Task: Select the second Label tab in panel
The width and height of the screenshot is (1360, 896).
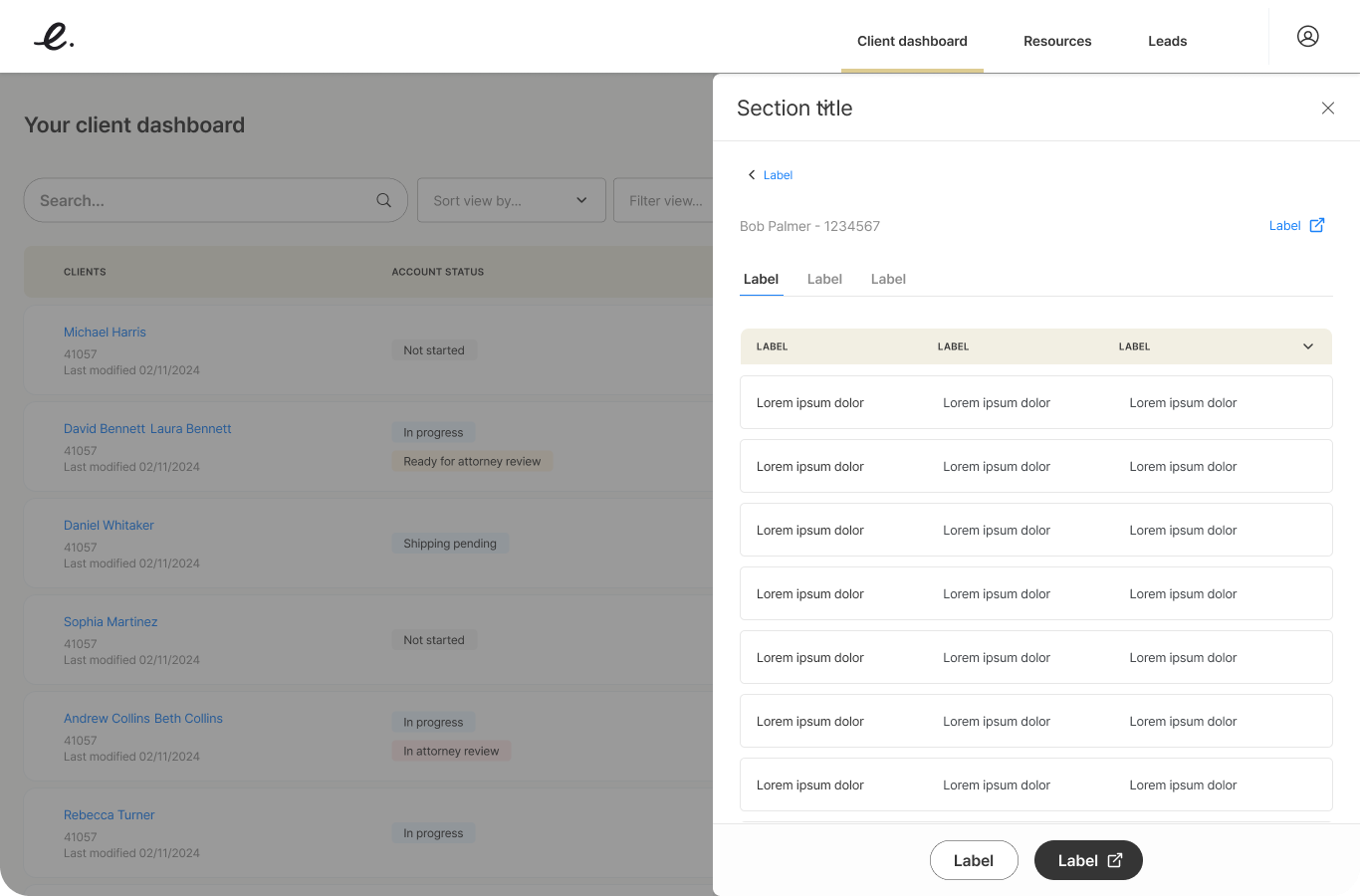Action: (x=824, y=279)
